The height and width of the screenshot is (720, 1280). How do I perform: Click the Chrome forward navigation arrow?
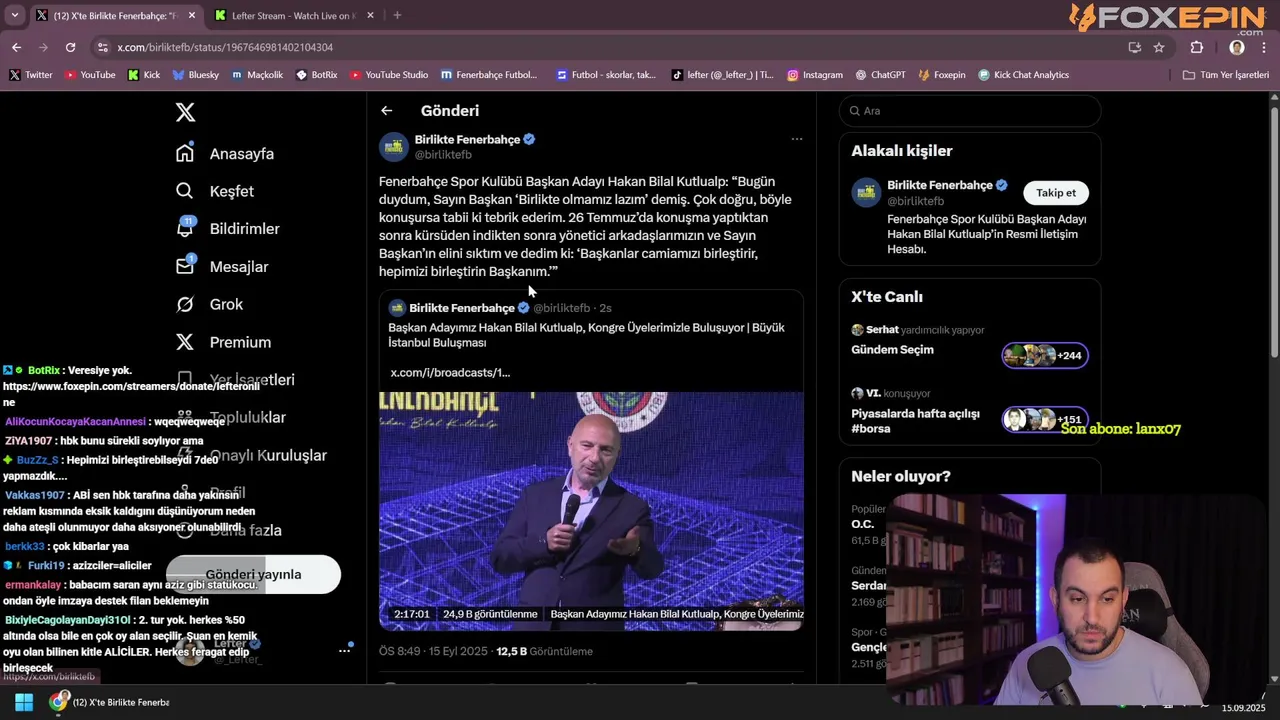click(x=43, y=47)
